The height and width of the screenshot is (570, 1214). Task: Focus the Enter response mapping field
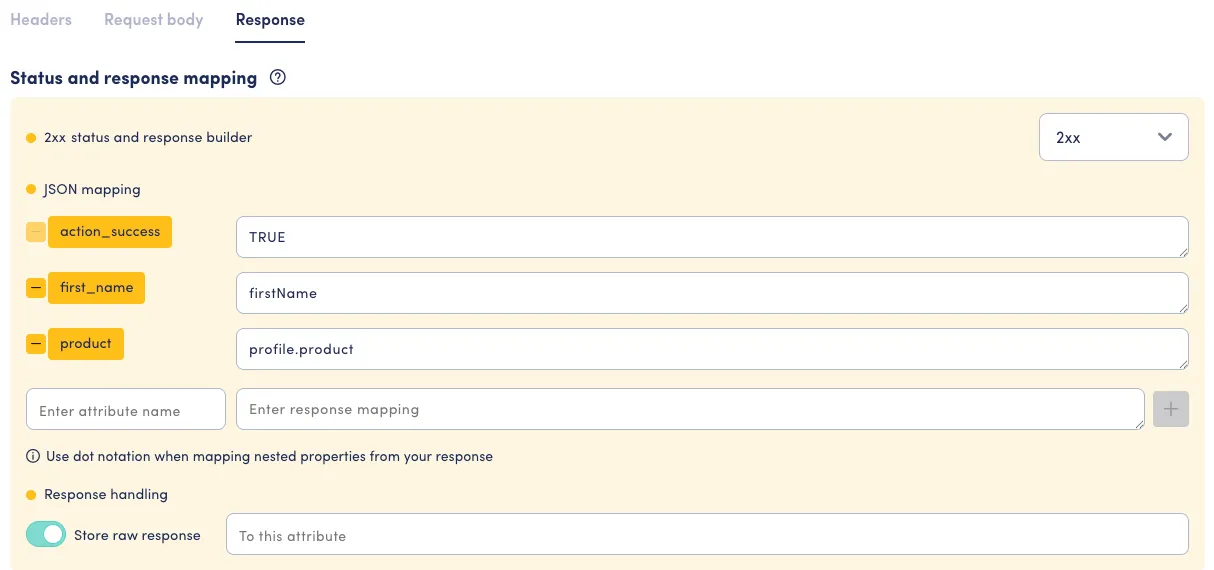(690, 409)
